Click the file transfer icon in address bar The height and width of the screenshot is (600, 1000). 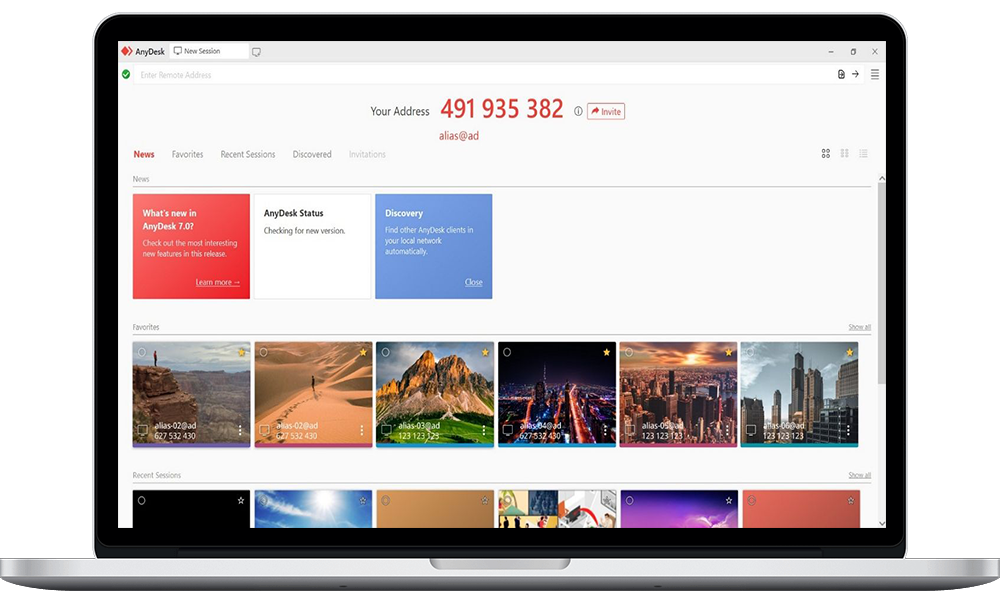(841, 74)
